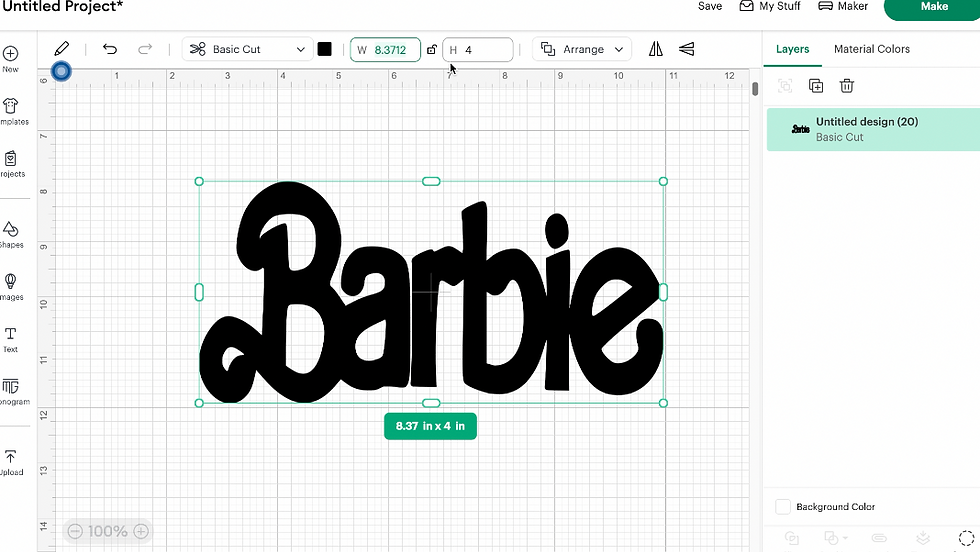
Task: Click the Save button
Action: coord(710,6)
